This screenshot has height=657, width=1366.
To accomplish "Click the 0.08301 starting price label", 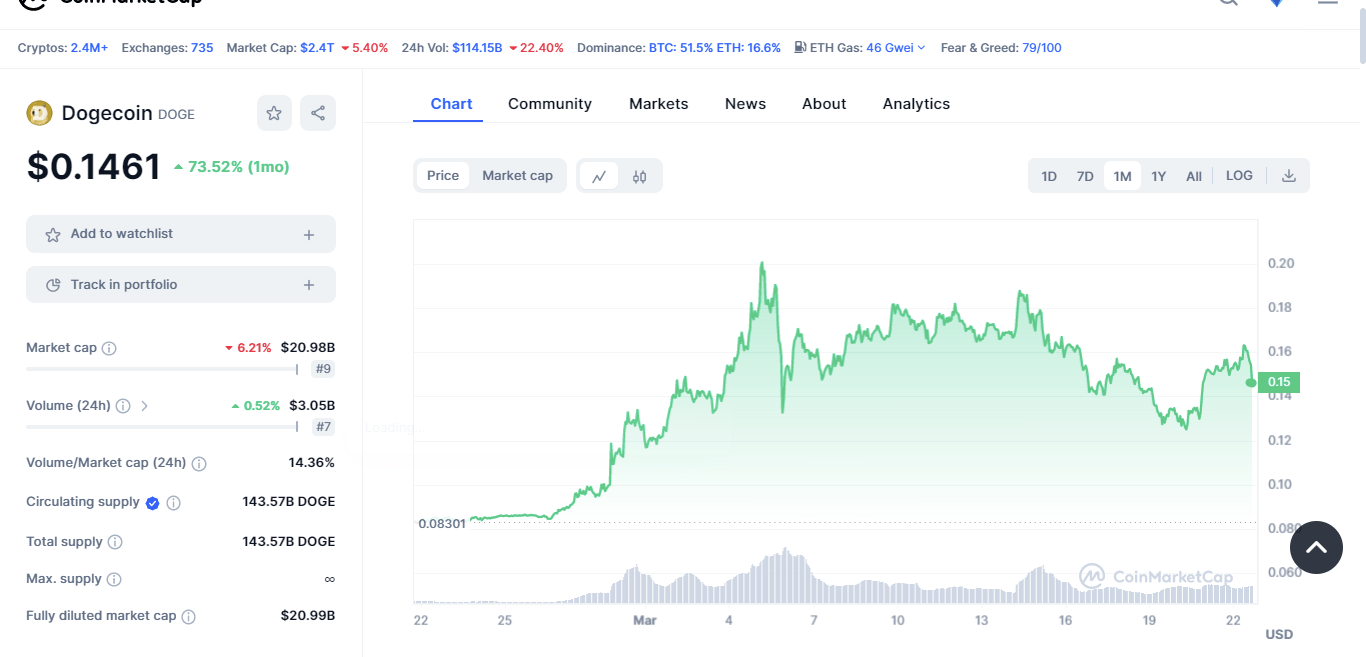I will click(x=442, y=523).
